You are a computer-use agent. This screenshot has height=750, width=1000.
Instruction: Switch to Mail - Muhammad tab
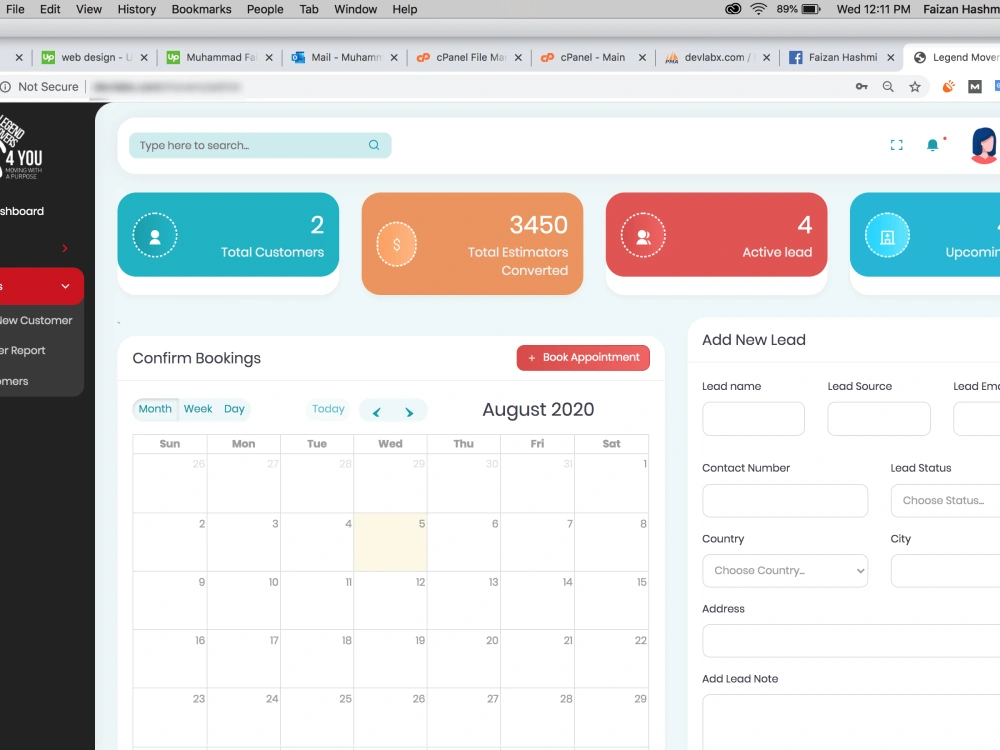(x=344, y=57)
